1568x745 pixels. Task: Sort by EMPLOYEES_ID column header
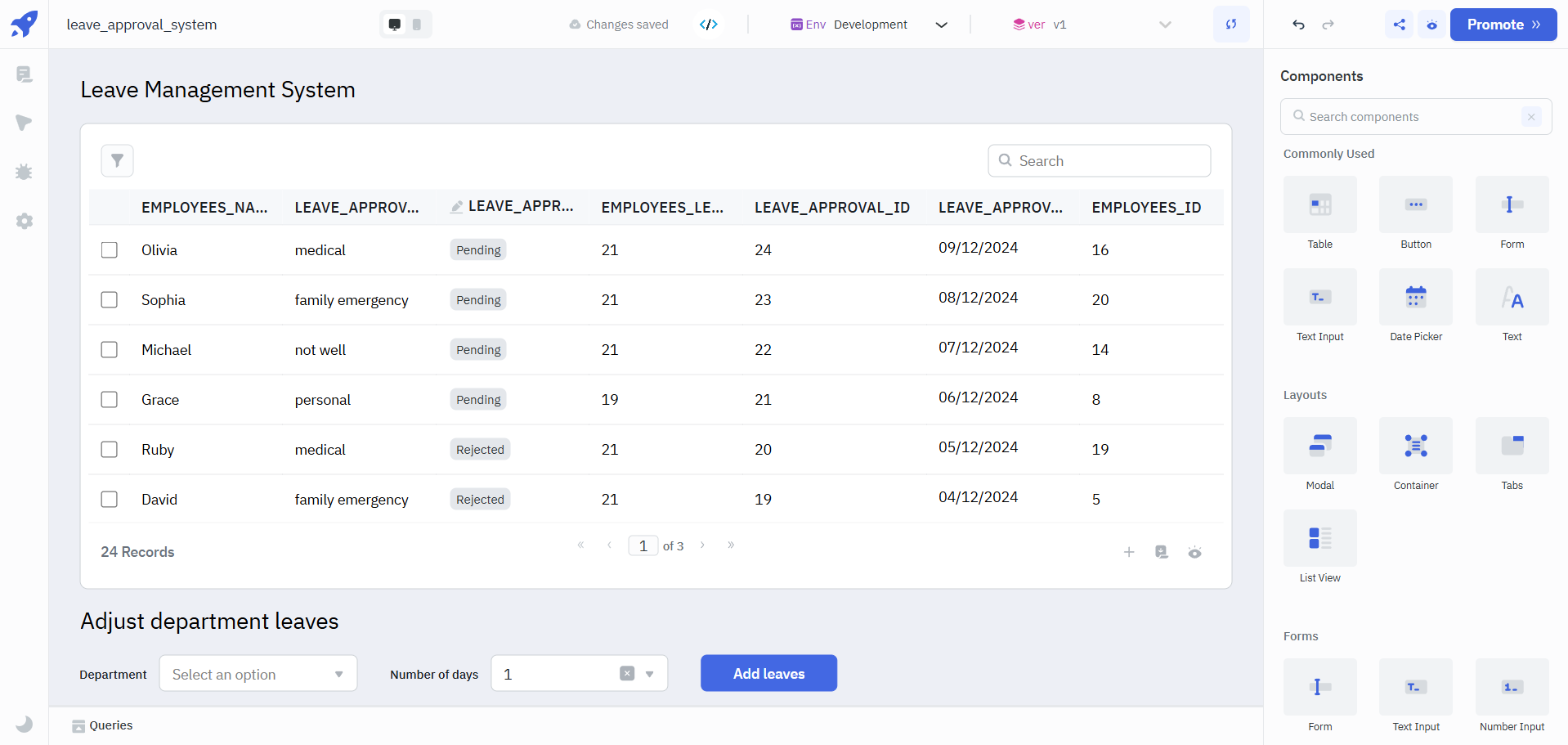point(1146,208)
